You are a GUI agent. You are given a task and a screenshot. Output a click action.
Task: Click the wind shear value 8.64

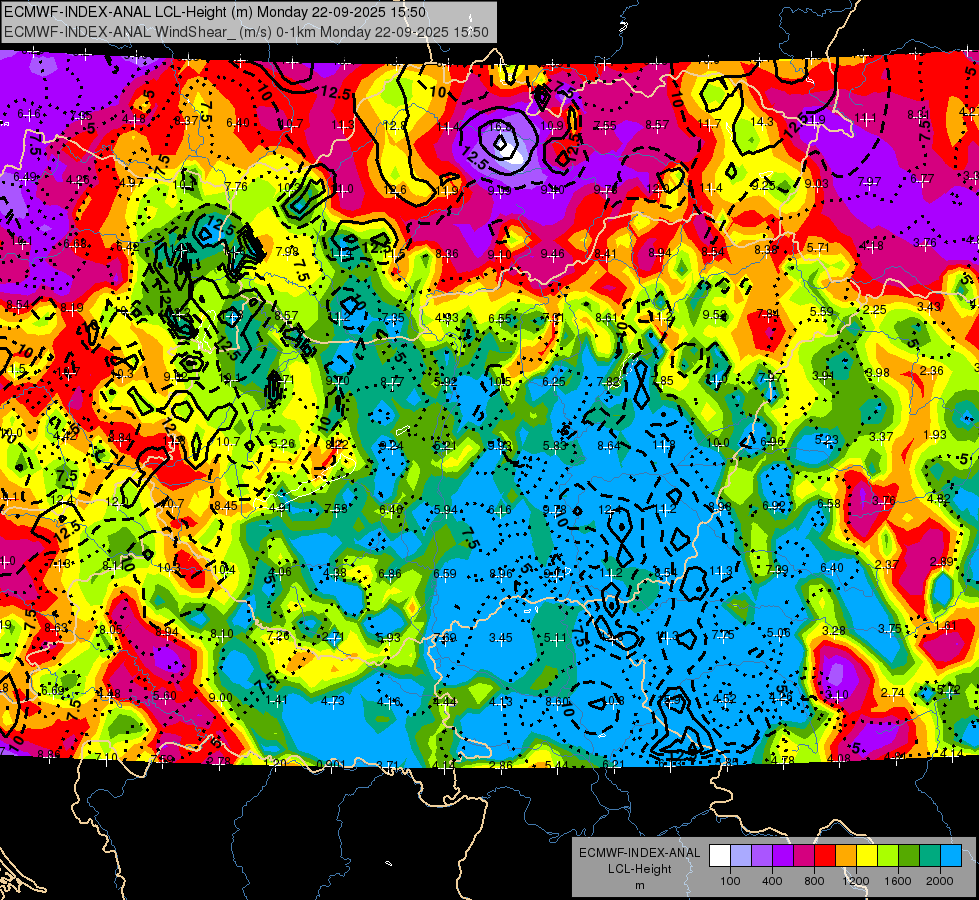[609, 446]
